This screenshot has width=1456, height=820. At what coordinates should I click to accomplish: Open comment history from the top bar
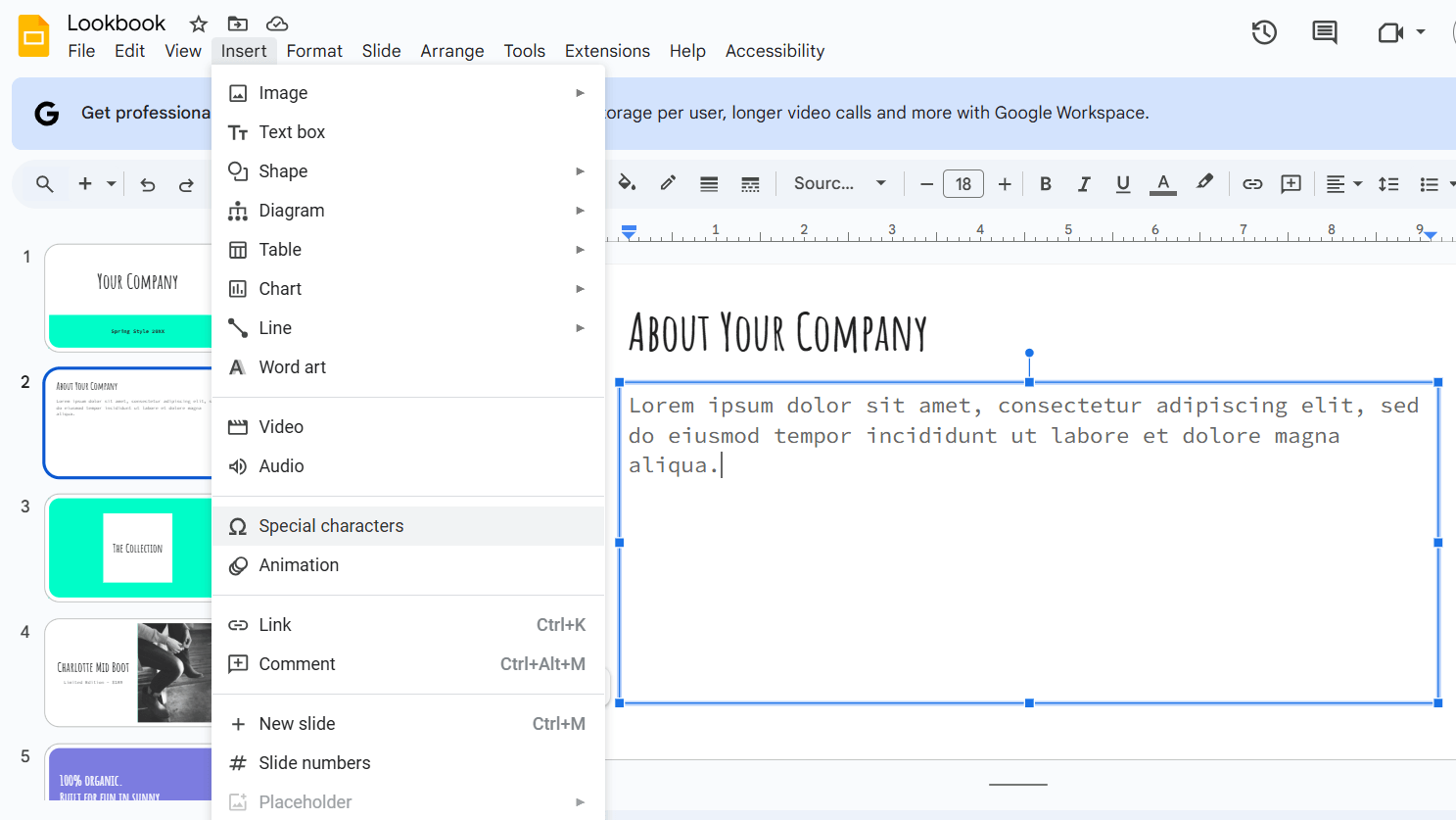pos(1324,31)
